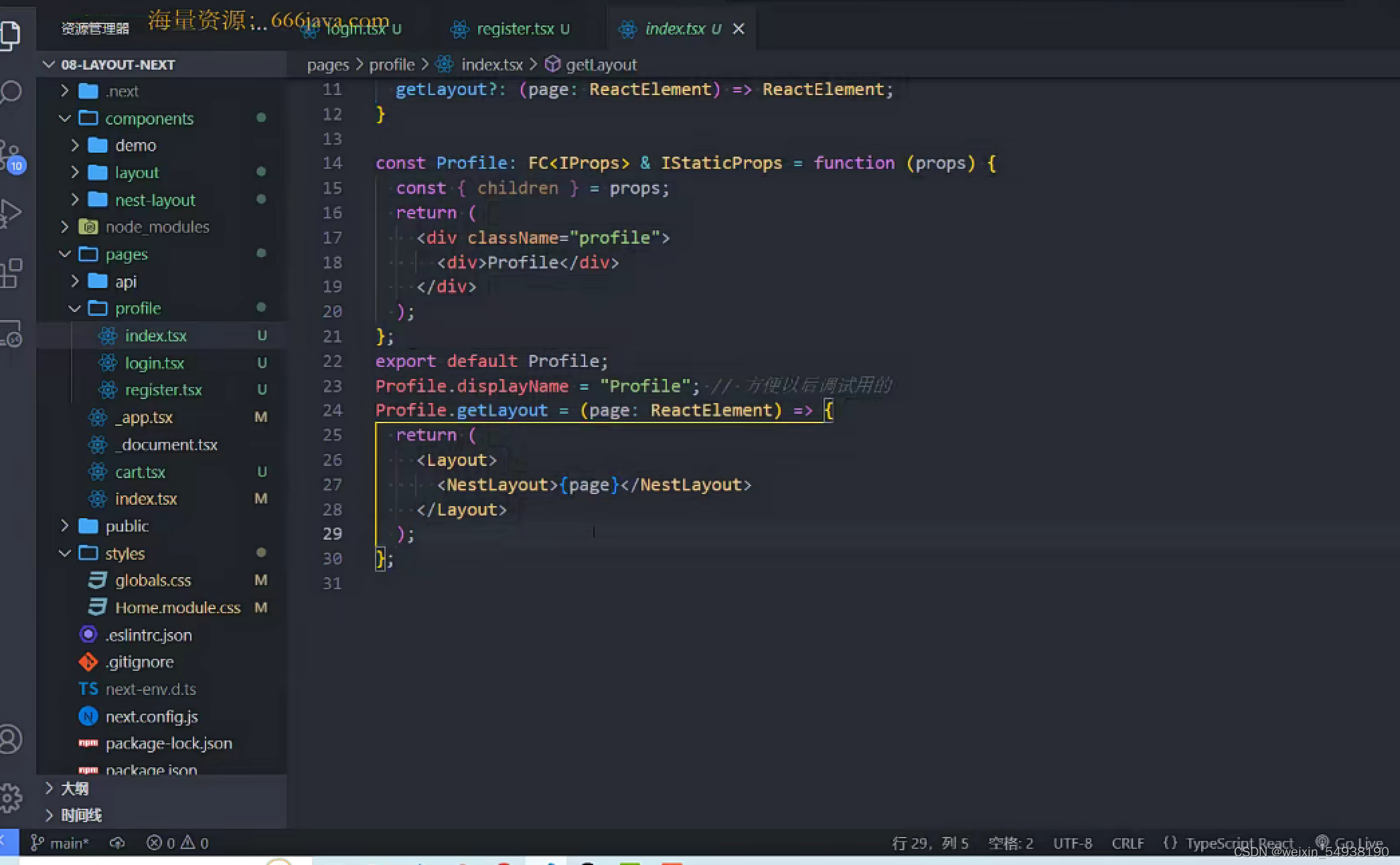Switch to register.tsx editor tab
This screenshot has width=1400, height=865.
pos(513,29)
